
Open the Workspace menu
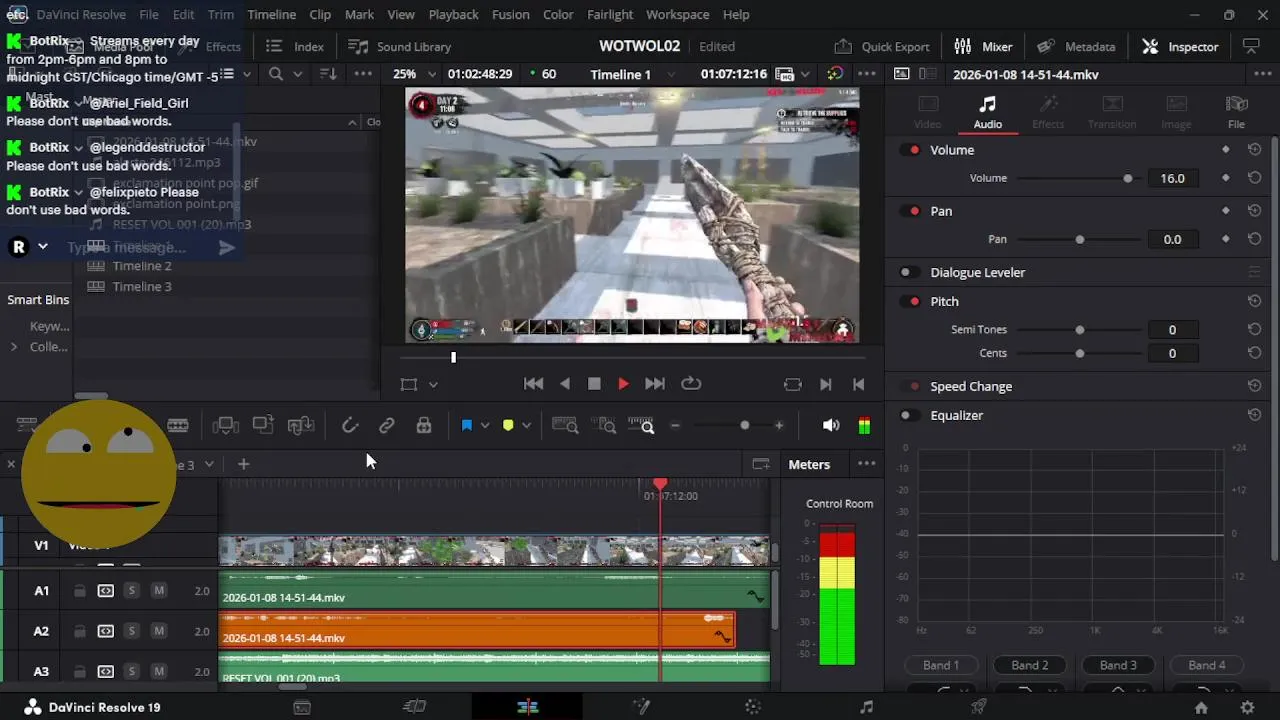[677, 15]
